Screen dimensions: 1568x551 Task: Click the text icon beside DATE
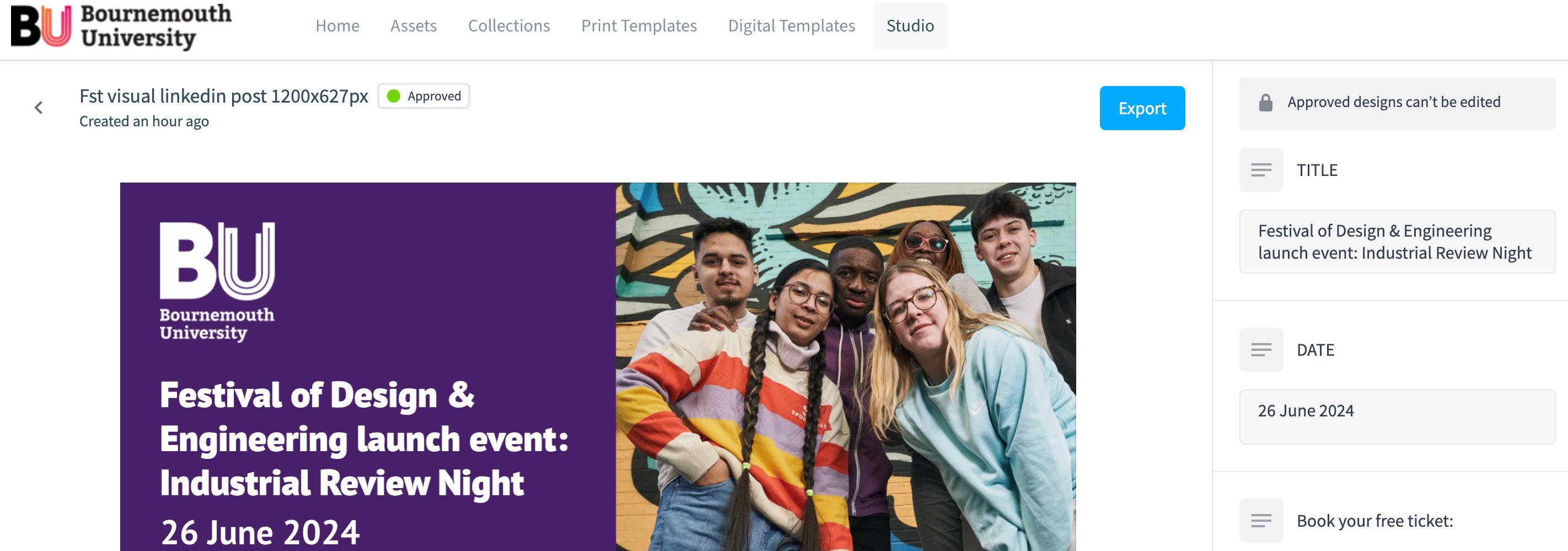[1261, 350]
